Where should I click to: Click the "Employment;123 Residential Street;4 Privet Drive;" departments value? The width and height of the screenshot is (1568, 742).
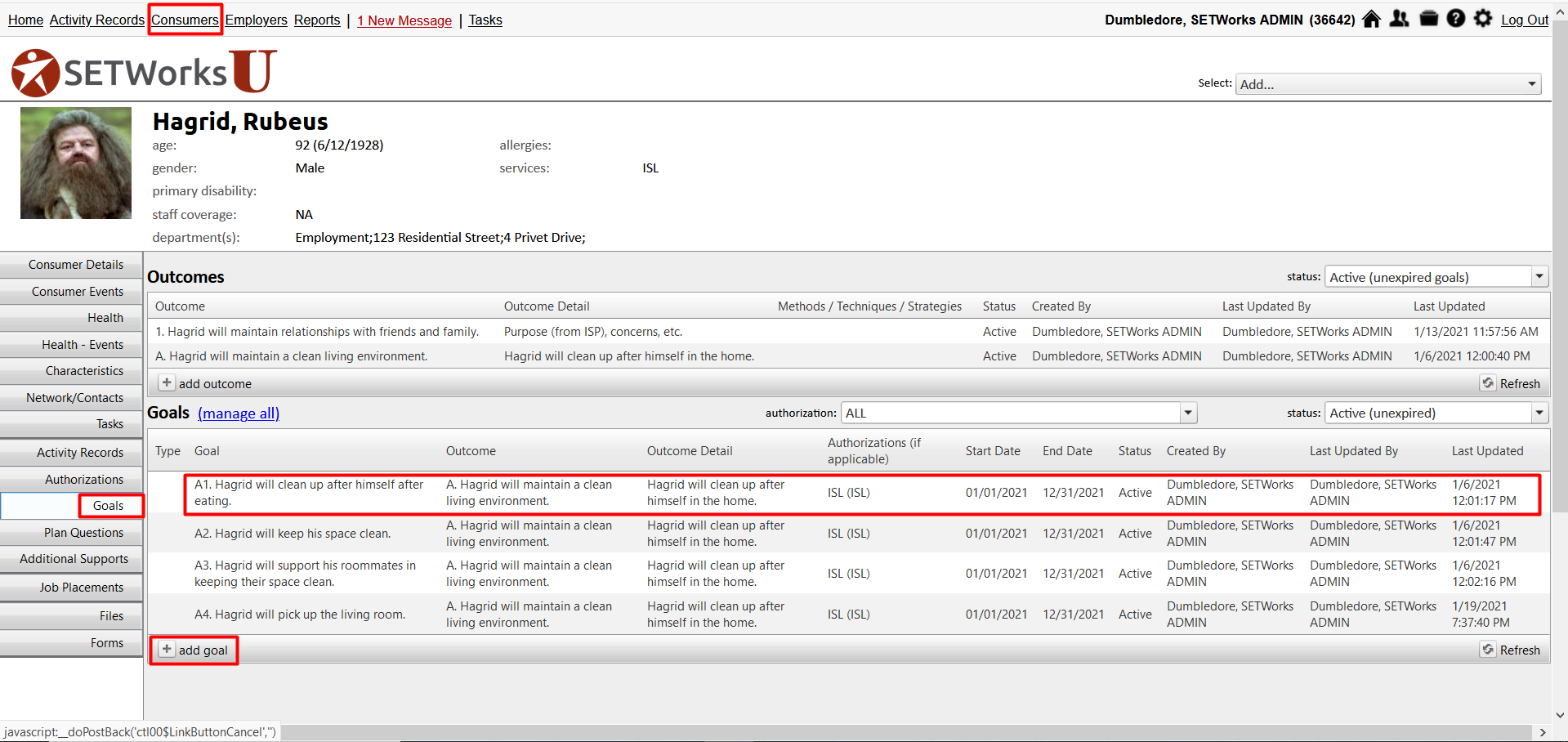(440, 238)
